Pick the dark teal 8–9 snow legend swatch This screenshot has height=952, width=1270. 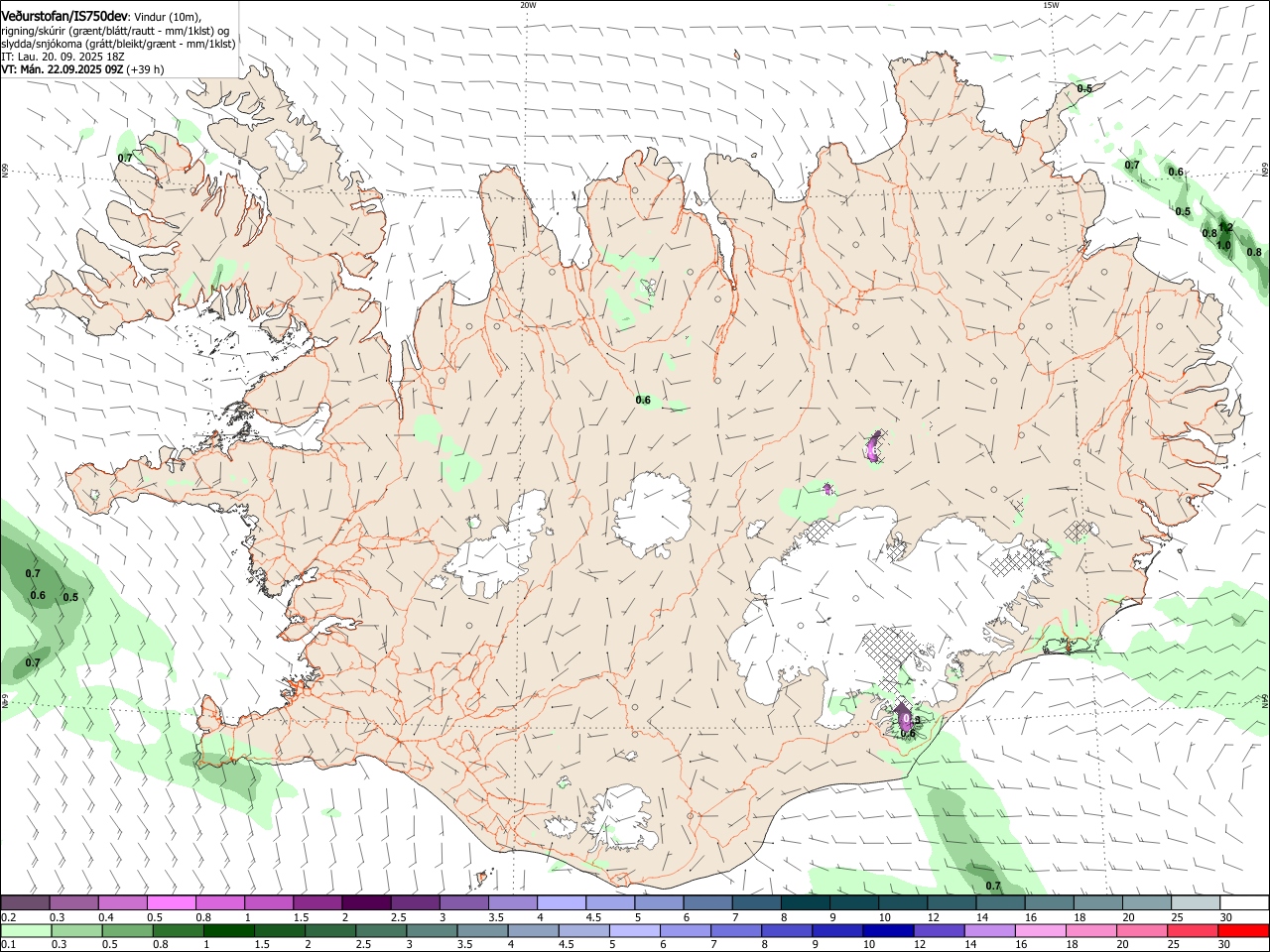pos(805,903)
